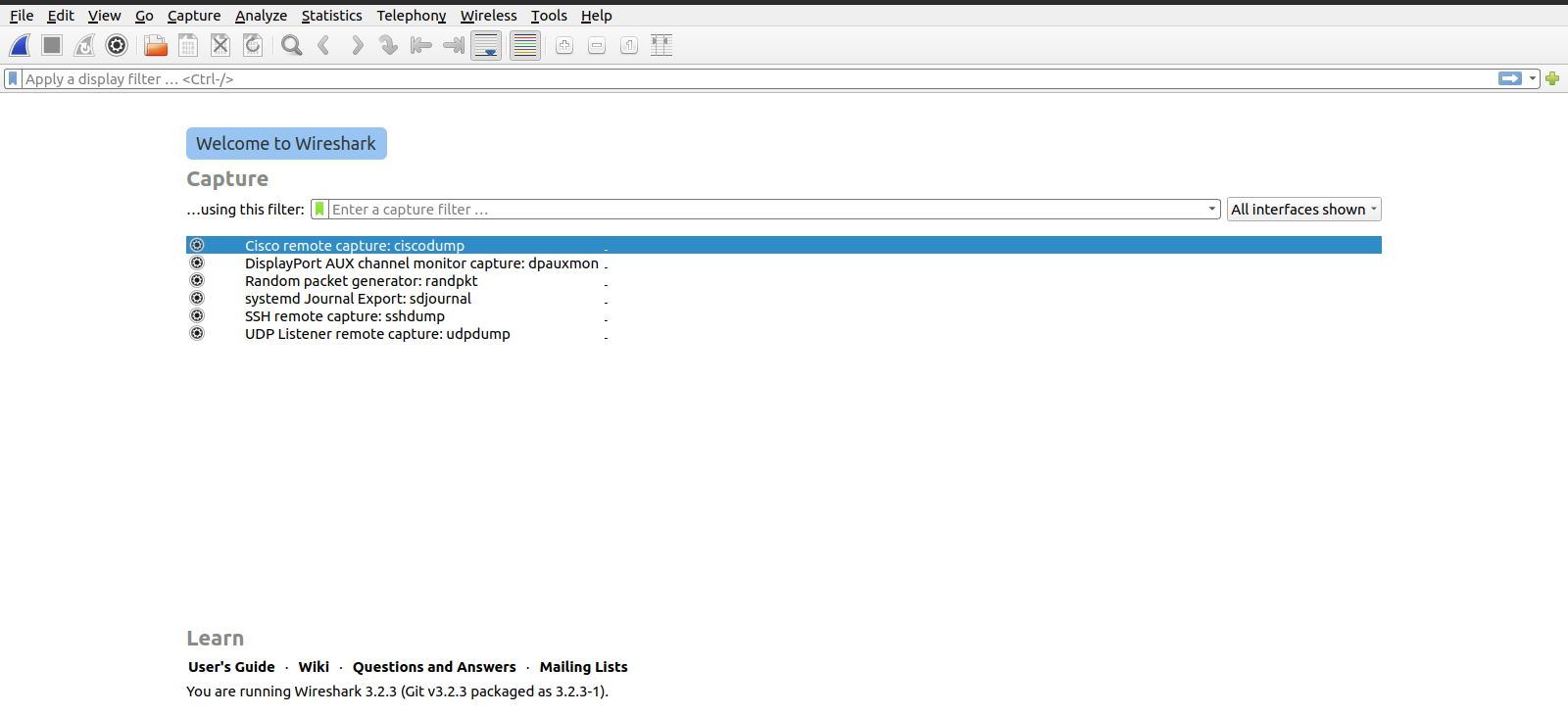Start capturing packets with the shark fin icon
Image resolution: width=1568 pixels, height=715 pixels.
20,45
